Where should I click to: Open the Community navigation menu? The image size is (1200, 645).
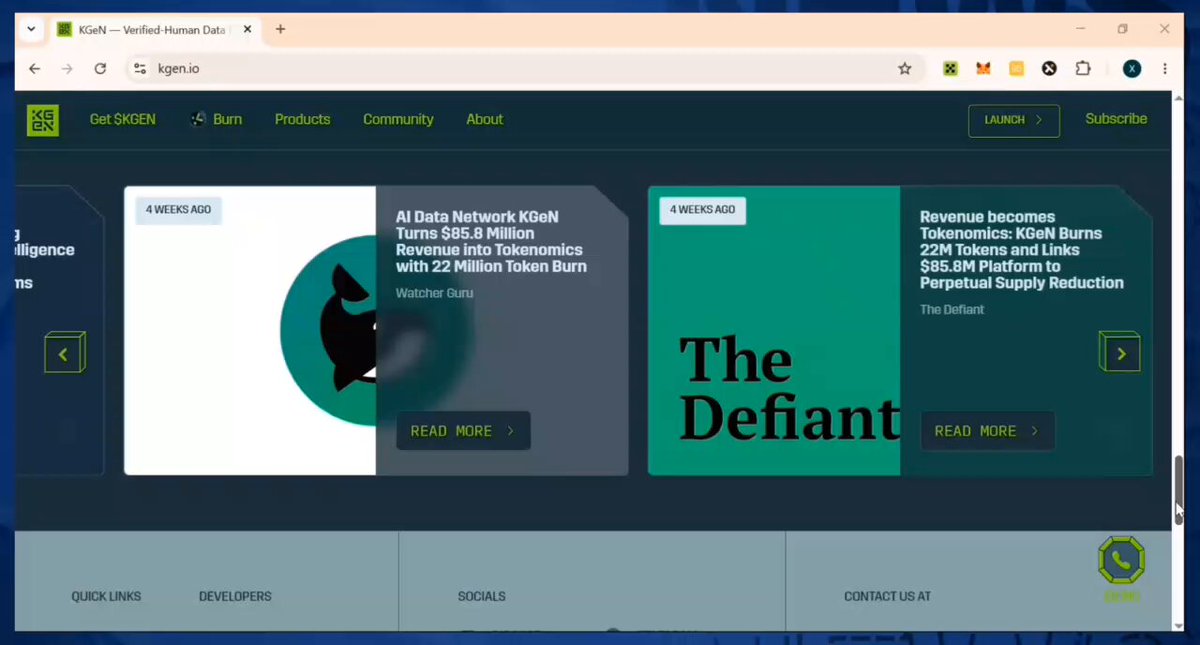pyautogui.click(x=398, y=119)
